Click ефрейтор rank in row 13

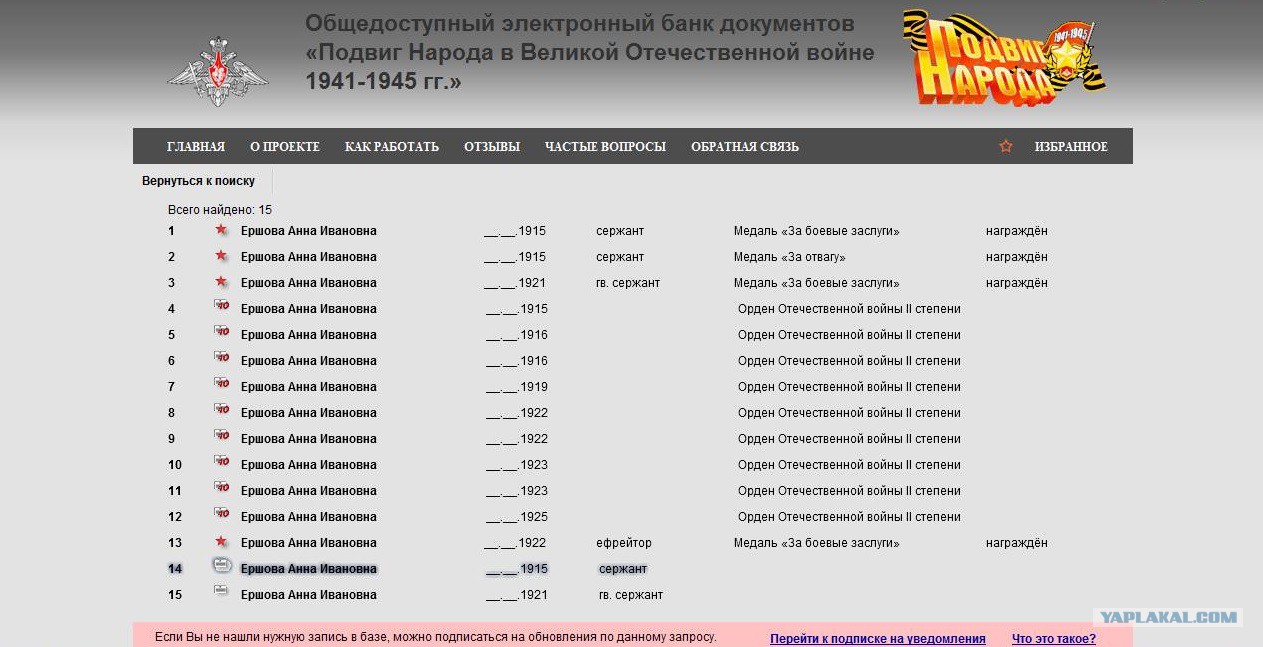tap(624, 543)
